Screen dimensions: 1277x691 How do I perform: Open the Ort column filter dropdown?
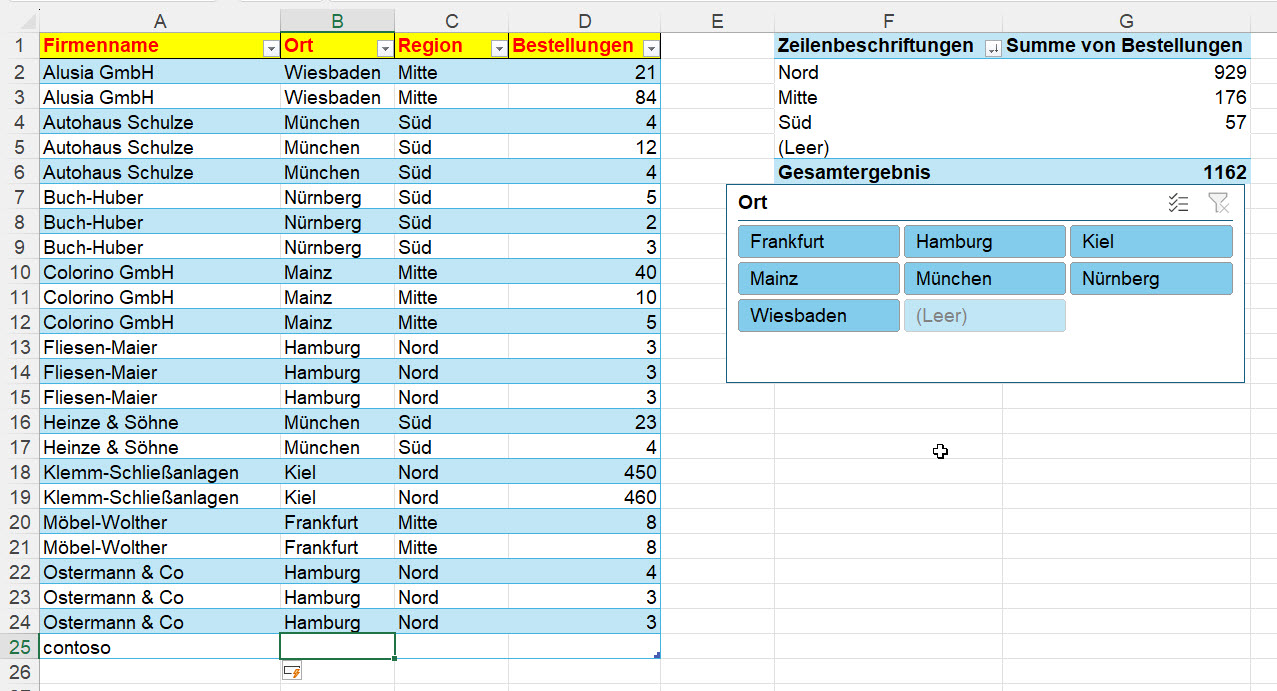384,48
